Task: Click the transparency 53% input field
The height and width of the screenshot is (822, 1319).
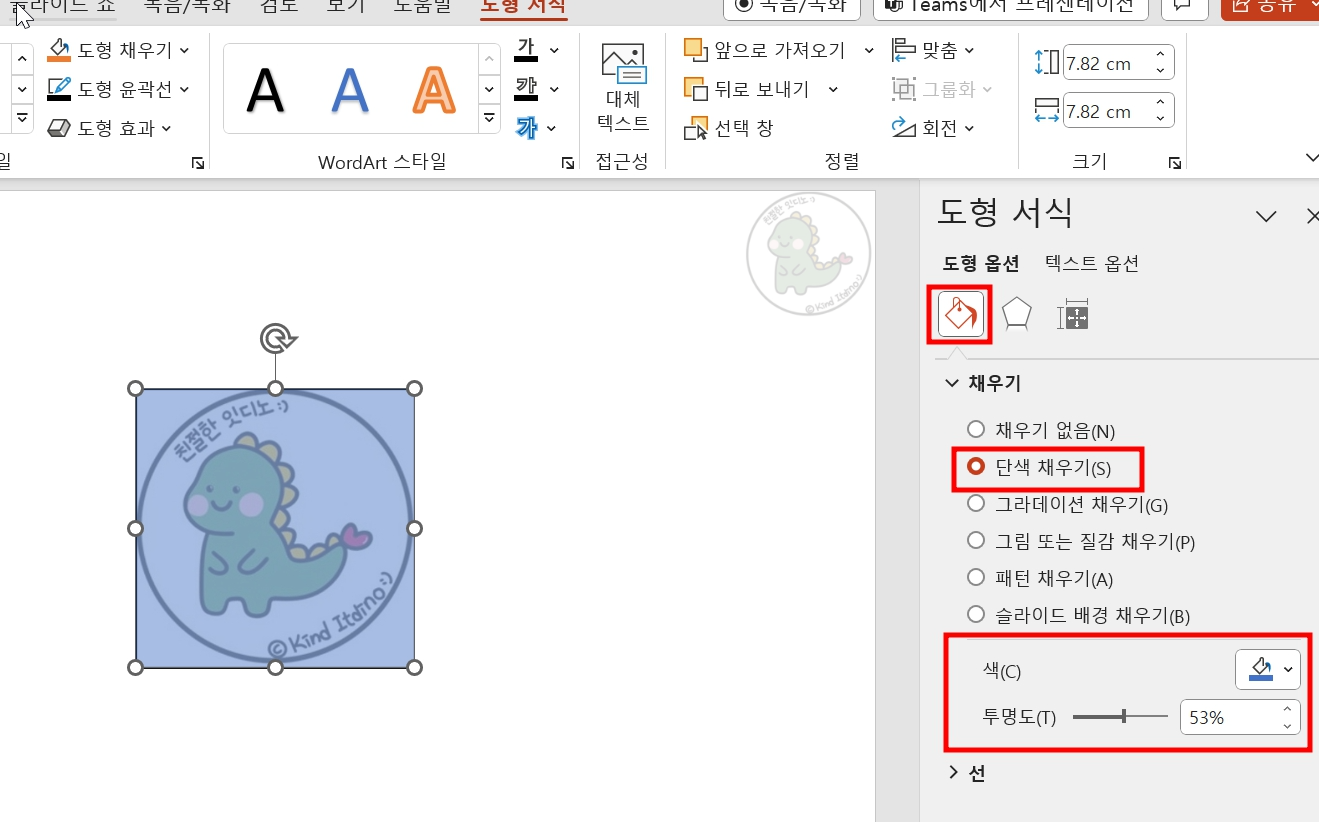Action: click(1230, 717)
